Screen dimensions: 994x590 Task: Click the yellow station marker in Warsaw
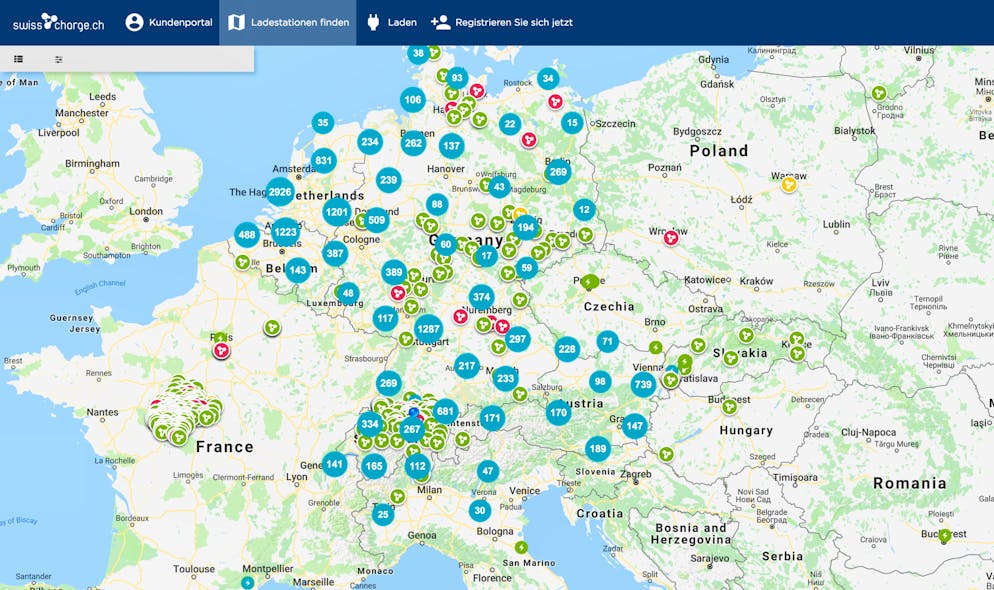pyautogui.click(x=789, y=184)
